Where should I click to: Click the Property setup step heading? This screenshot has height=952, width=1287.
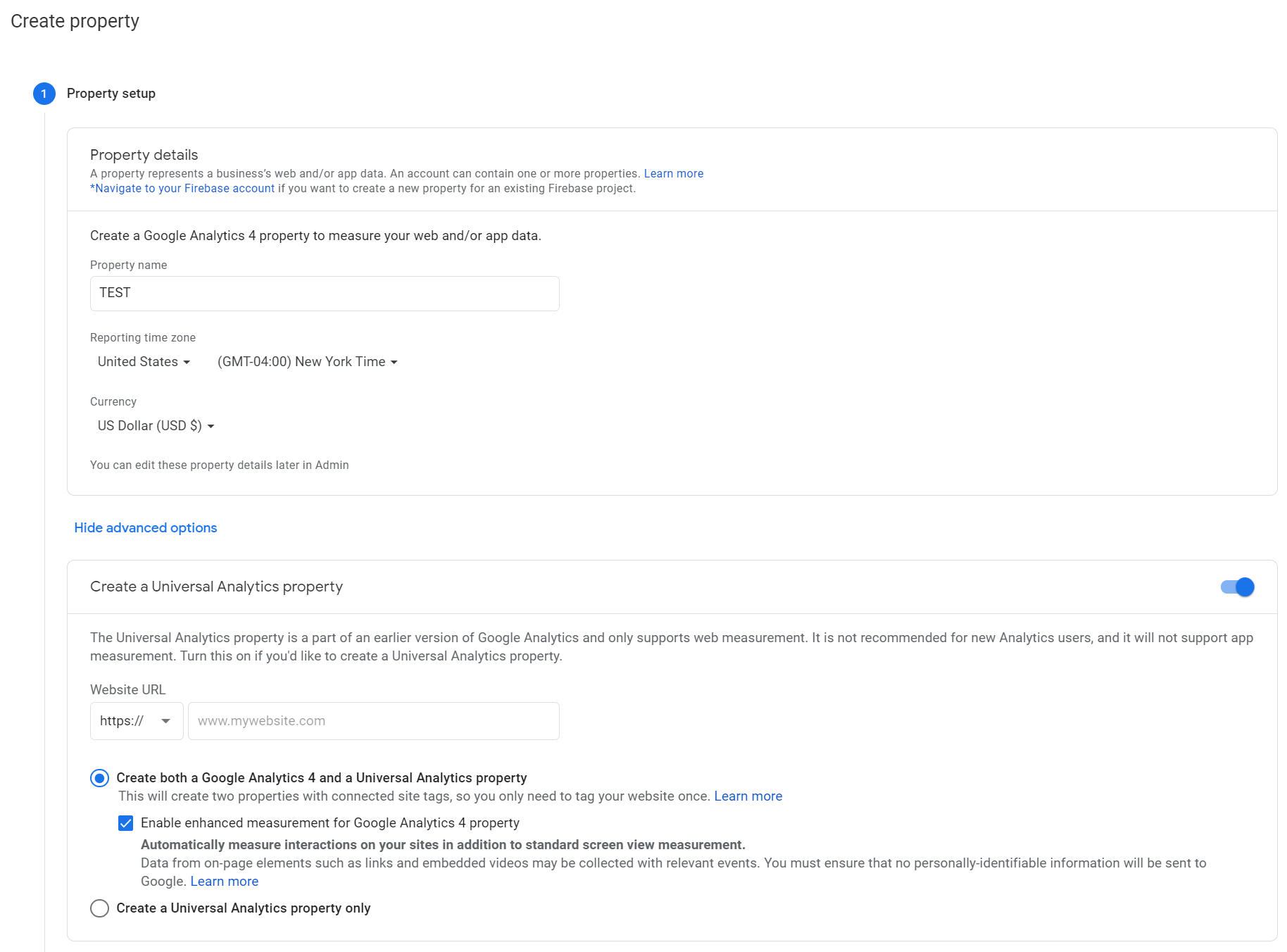point(111,94)
